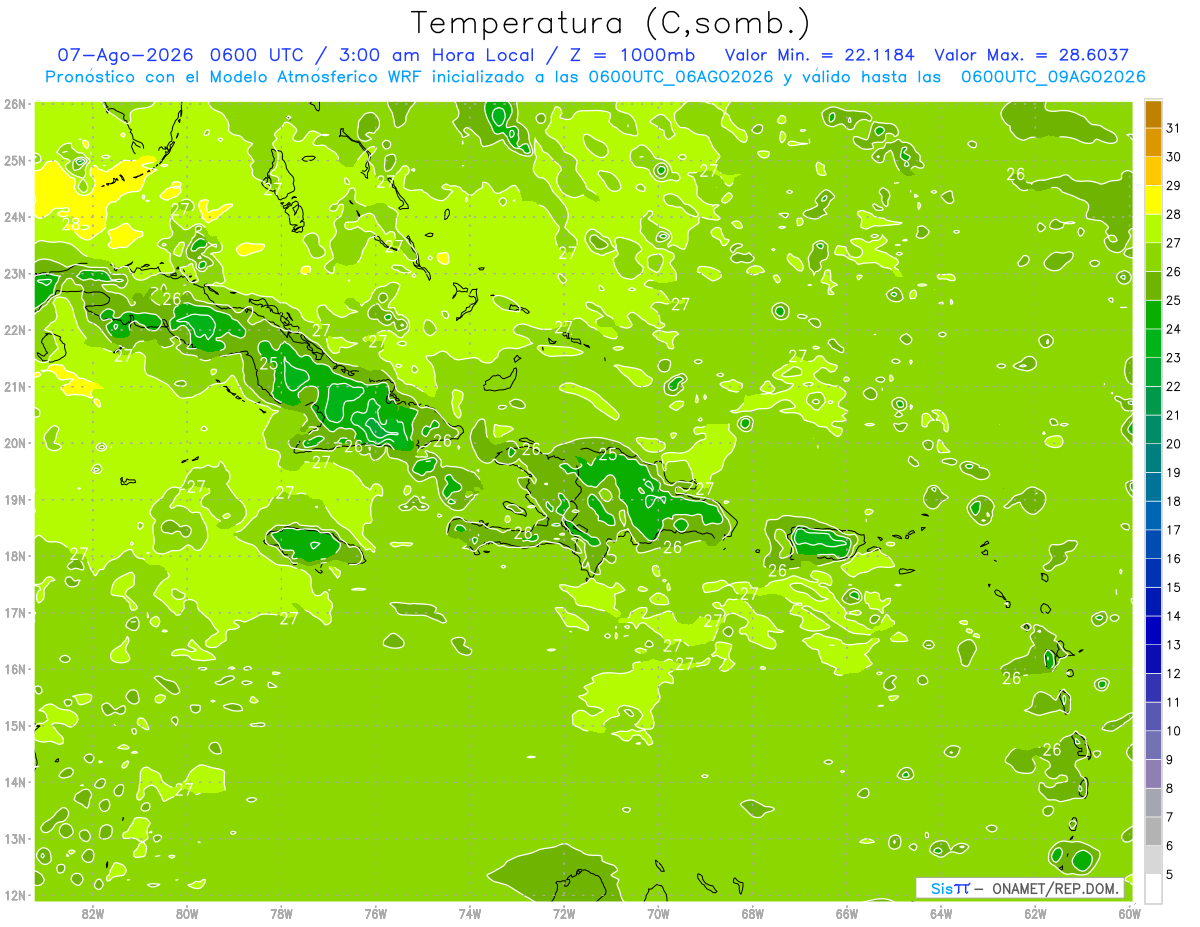
Task: Click the validity stamp "0600UTC_09AGO2026"
Action: (x=1053, y=77)
